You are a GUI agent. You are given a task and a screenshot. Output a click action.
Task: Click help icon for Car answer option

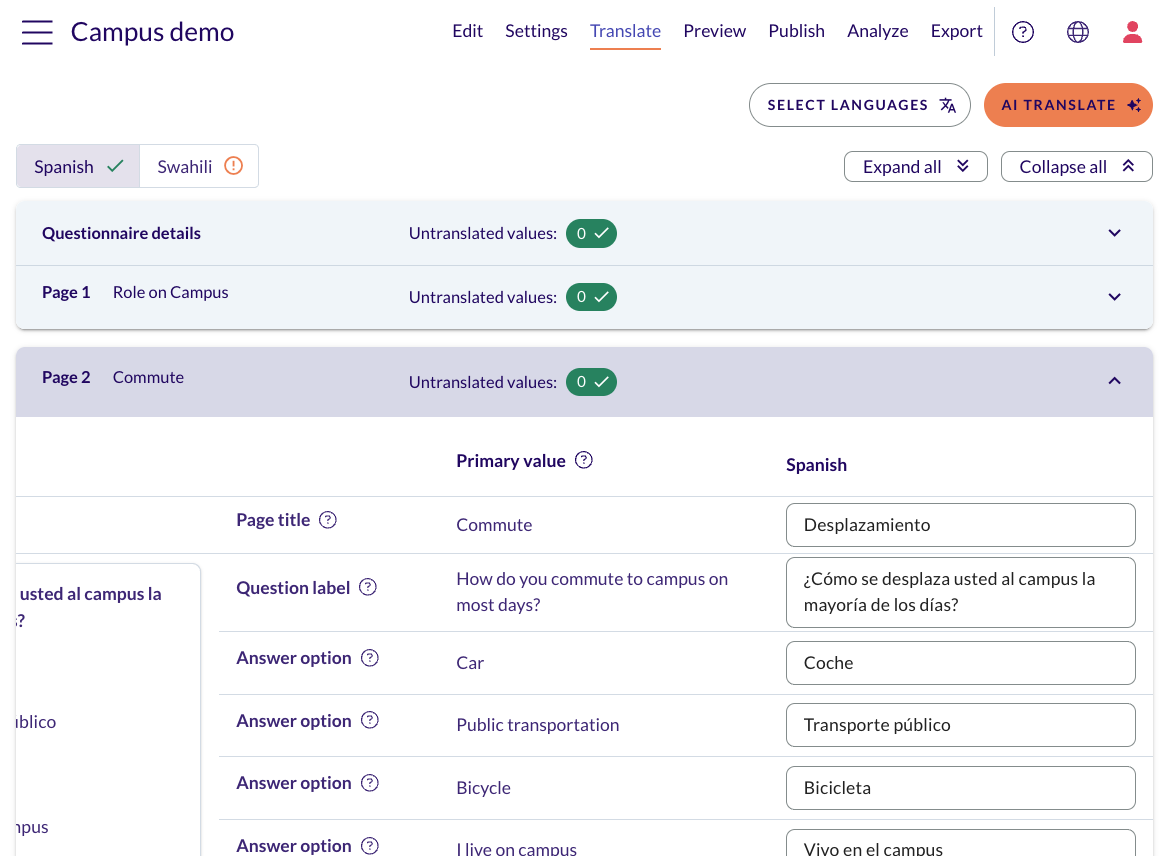coord(369,658)
